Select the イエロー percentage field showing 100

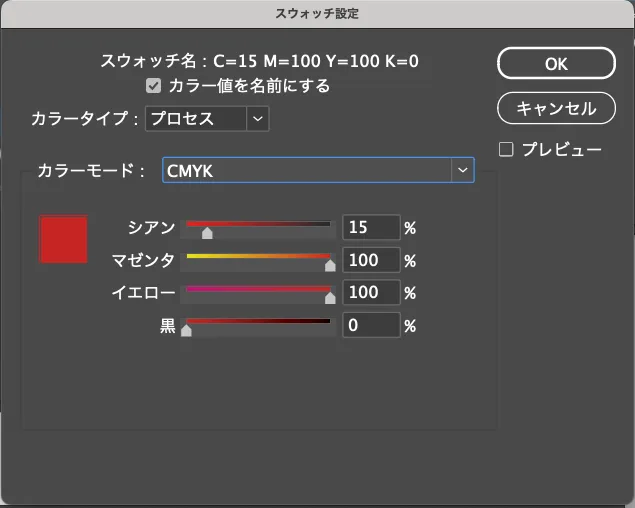[371, 292]
